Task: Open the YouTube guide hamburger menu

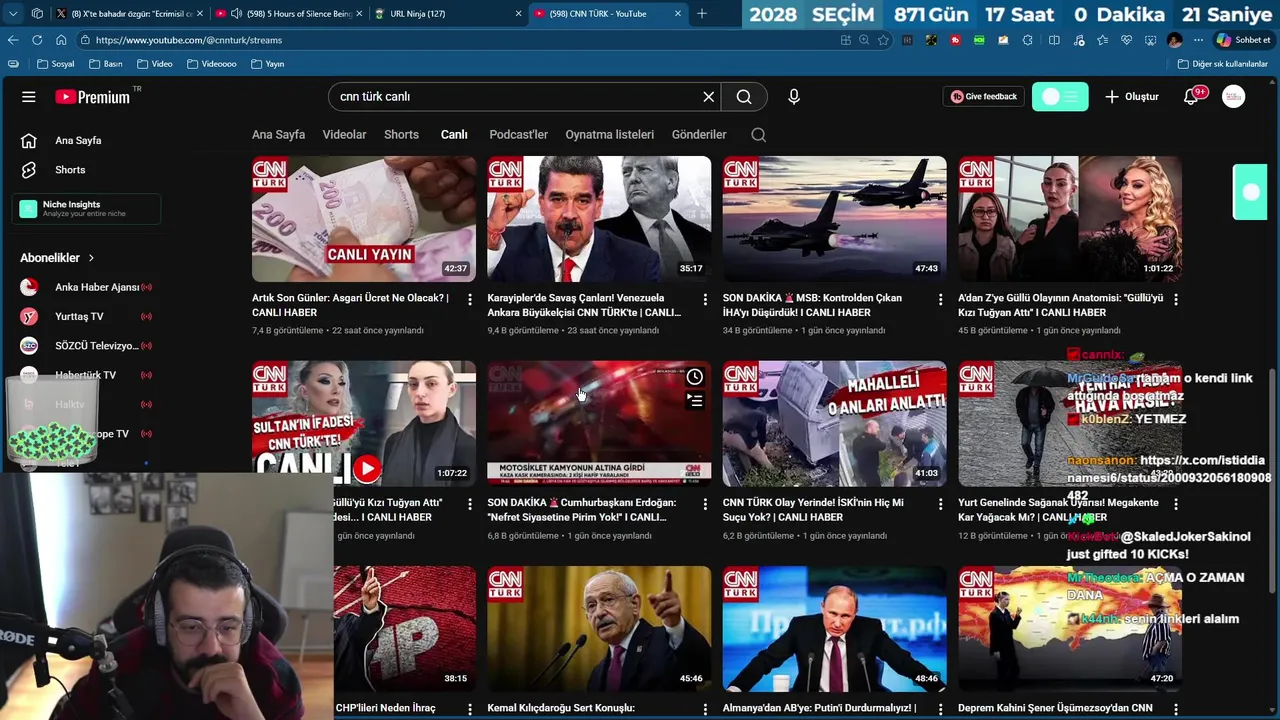Action: (29, 97)
